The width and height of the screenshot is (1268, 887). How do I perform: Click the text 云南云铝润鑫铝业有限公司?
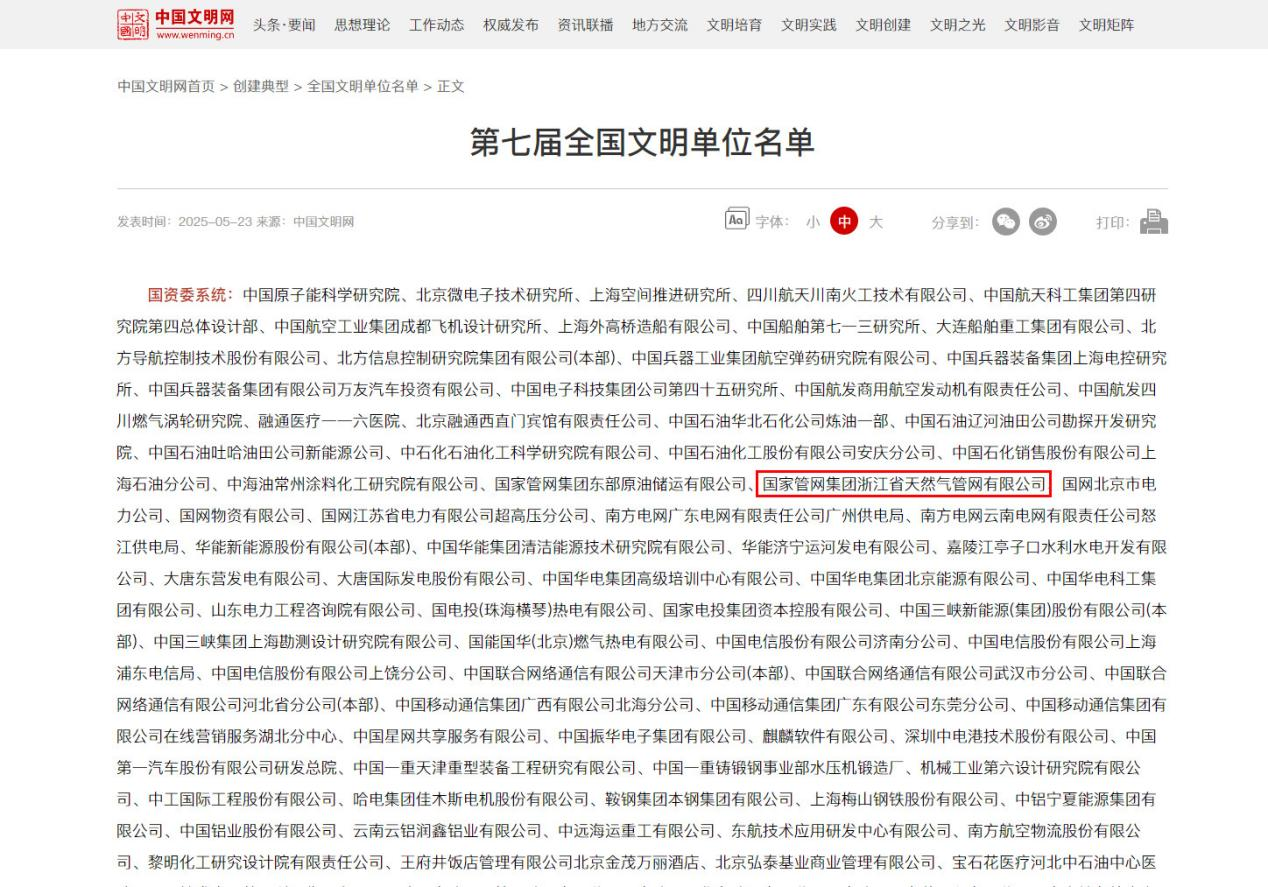[448, 832]
